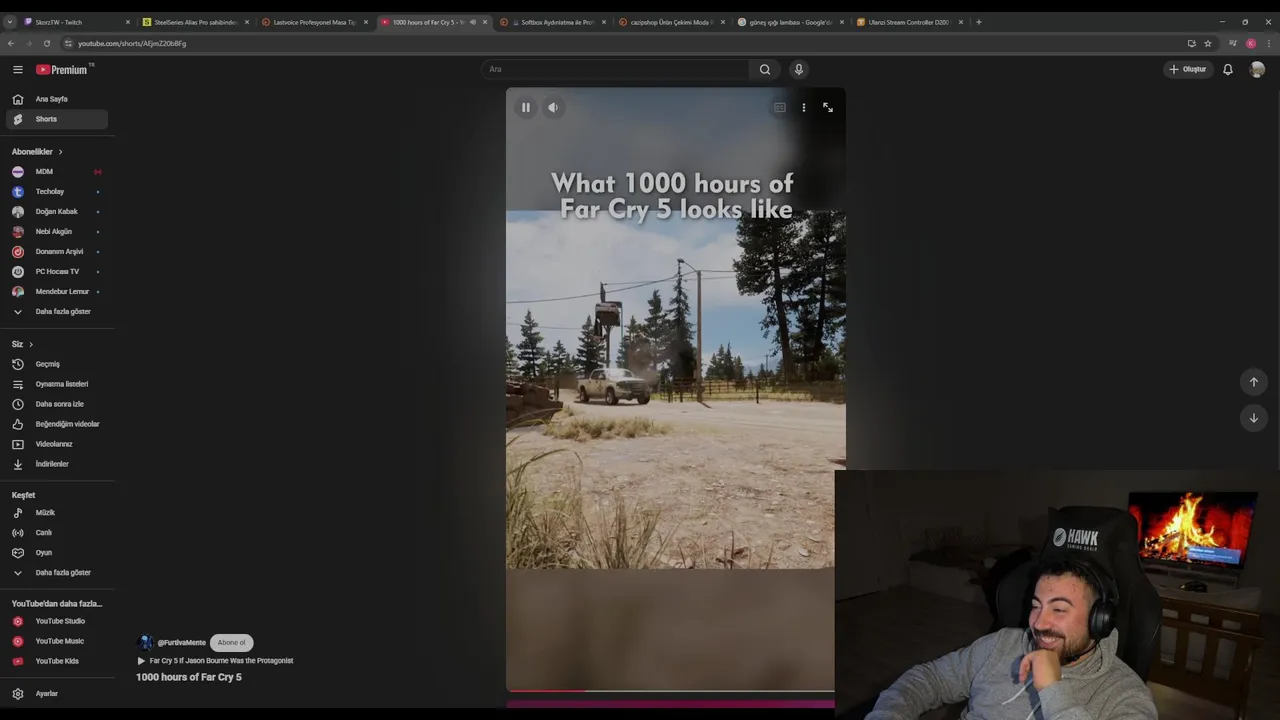Viewport: 1280px width, 720px height.
Task: Toggle captions on the Short
Action: 779,107
